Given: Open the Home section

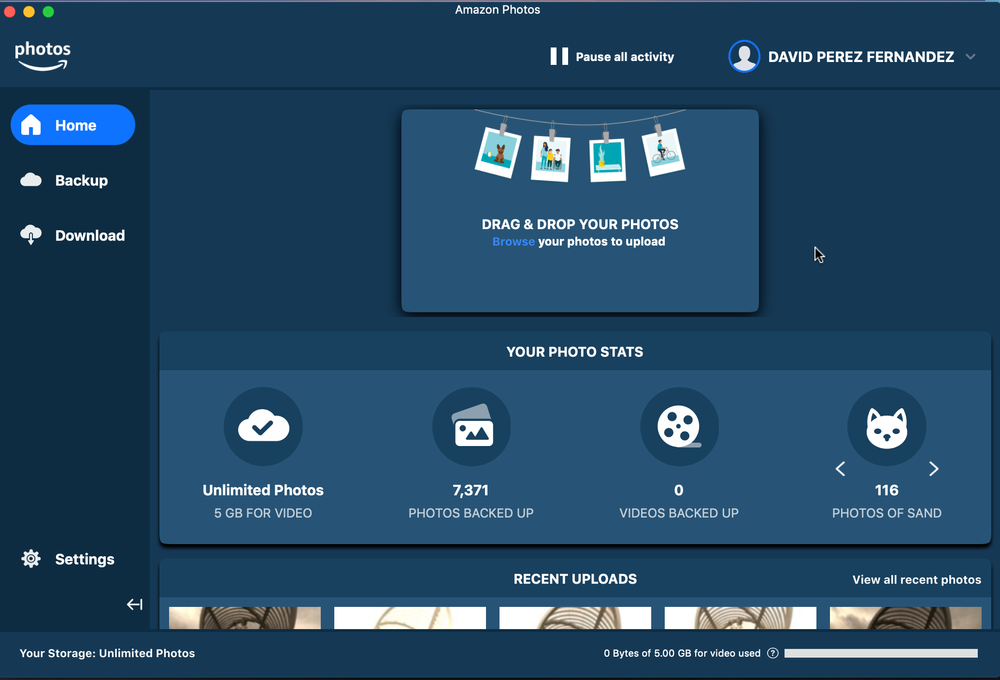Looking at the screenshot, I should [73, 125].
